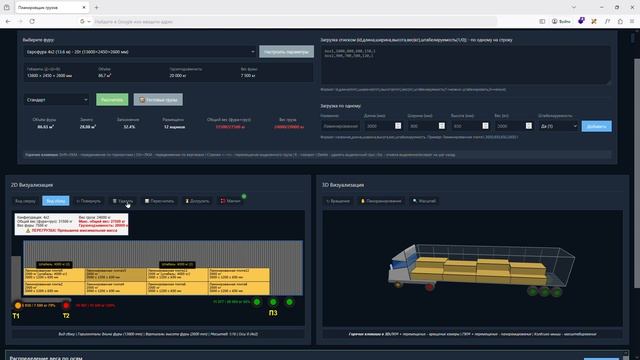Image resolution: width=640 pixels, height=360 pixels.
Task: Click the browser Войти profile button
Action: 561,21
